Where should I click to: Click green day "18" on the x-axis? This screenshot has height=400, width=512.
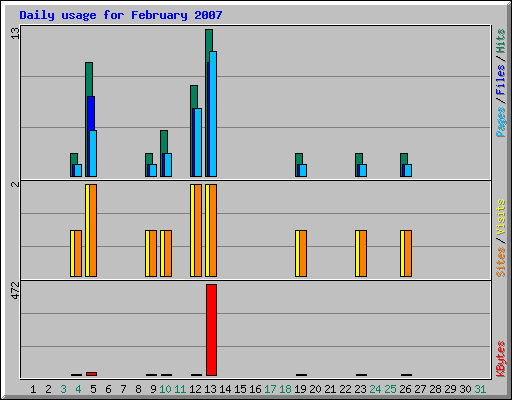click(285, 389)
